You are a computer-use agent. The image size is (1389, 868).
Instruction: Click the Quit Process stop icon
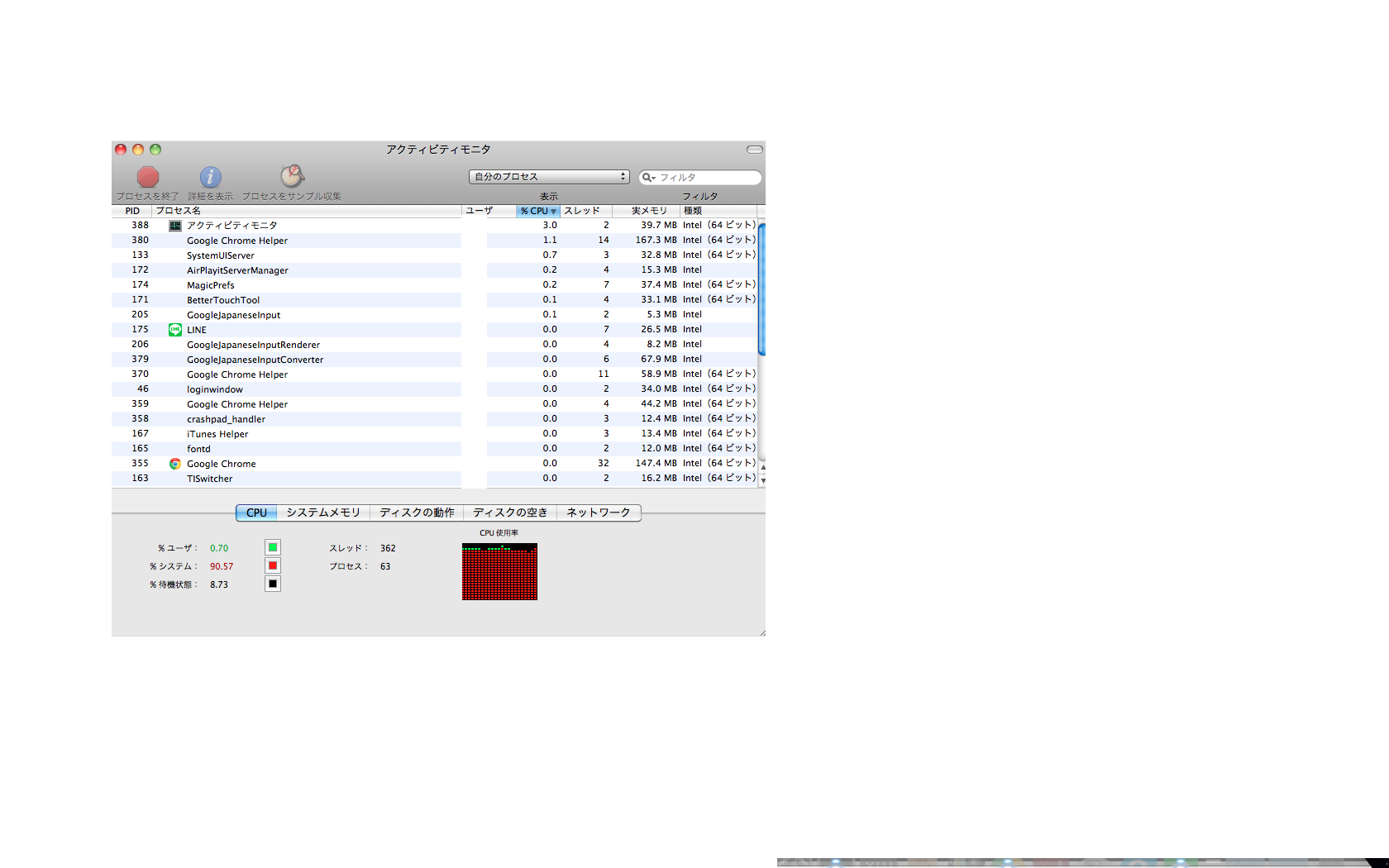click(148, 177)
